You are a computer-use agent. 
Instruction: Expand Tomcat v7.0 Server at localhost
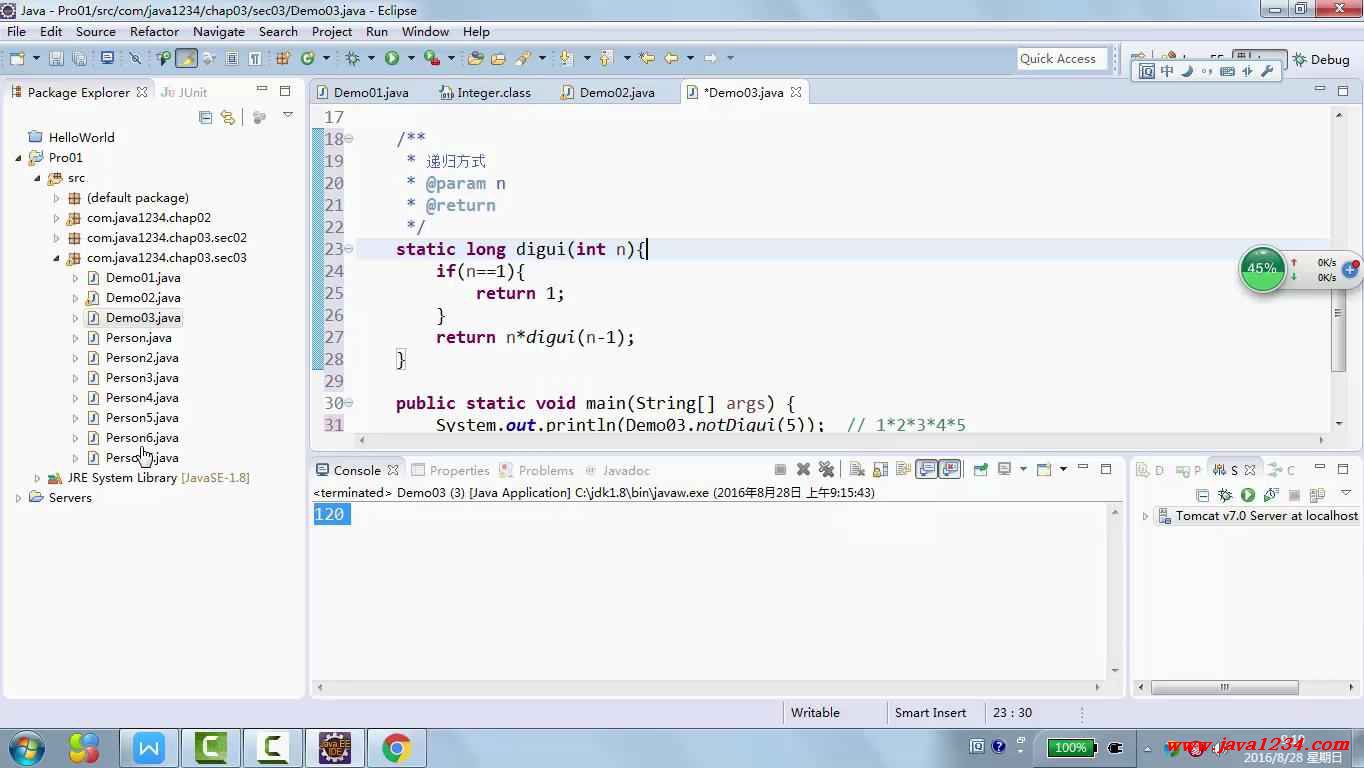pos(1145,516)
